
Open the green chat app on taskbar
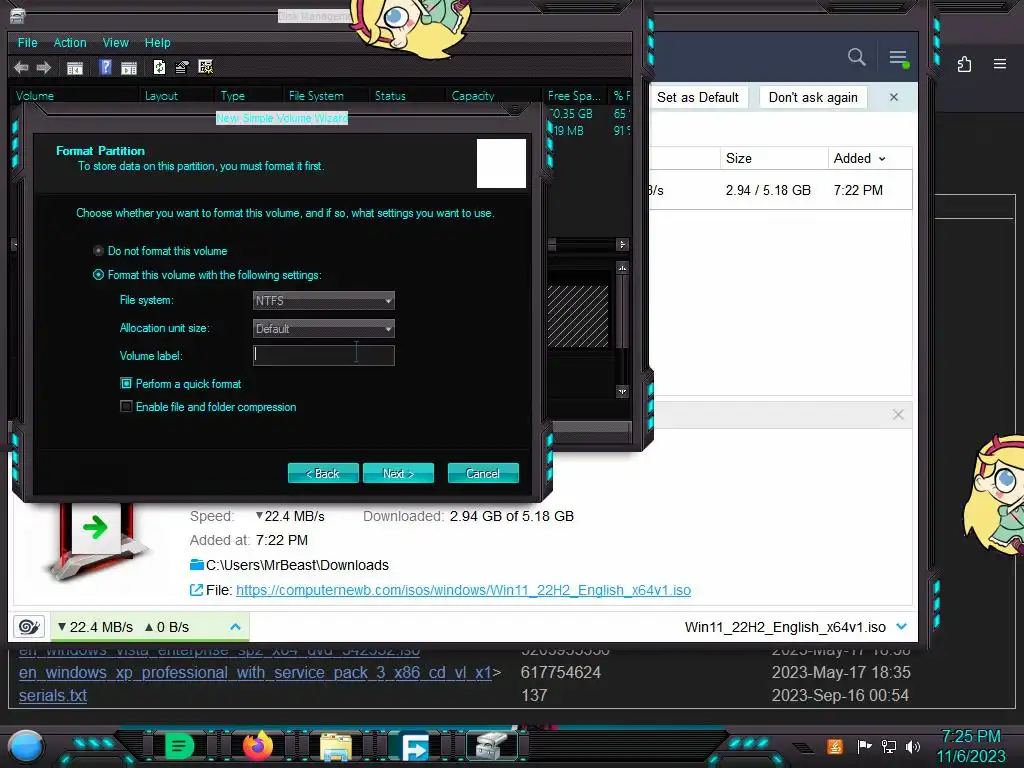tap(180, 746)
